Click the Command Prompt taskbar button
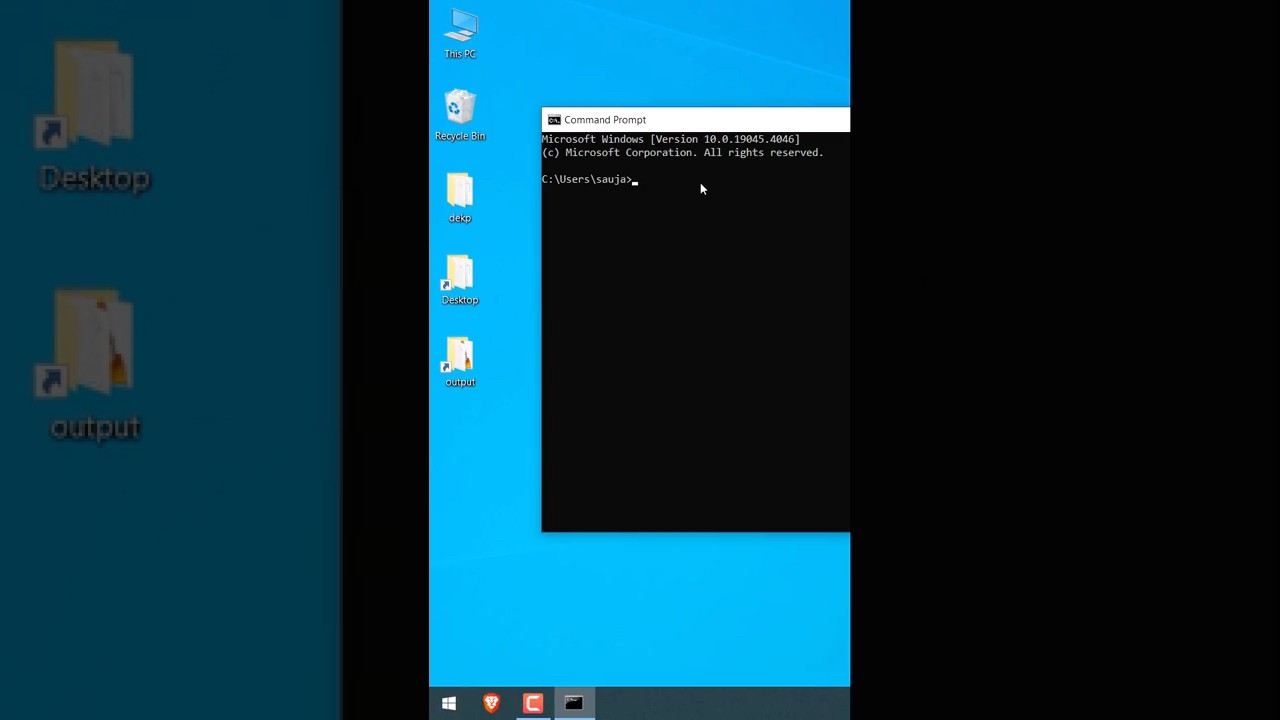Viewport: 1280px width, 720px height. click(x=574, y=704)
